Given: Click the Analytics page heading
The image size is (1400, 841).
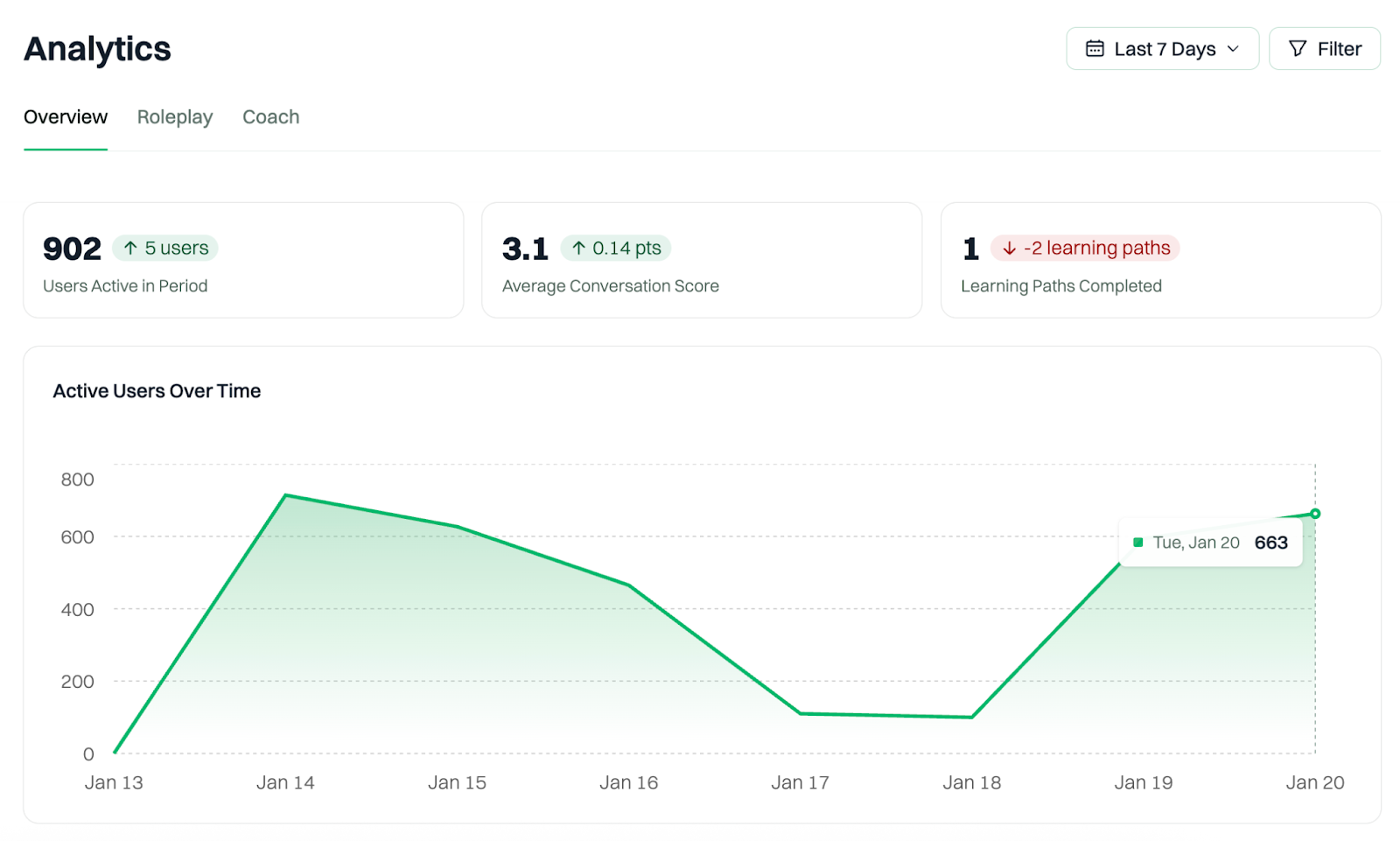Looking at the screenshot, I should pos(97,49).
